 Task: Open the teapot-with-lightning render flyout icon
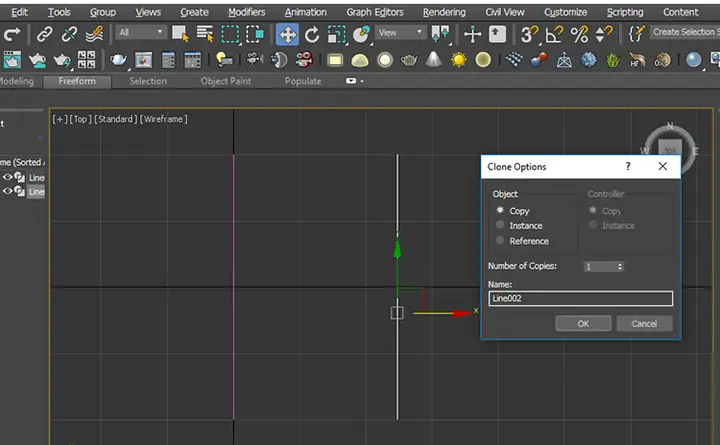[x=62, y=60]
